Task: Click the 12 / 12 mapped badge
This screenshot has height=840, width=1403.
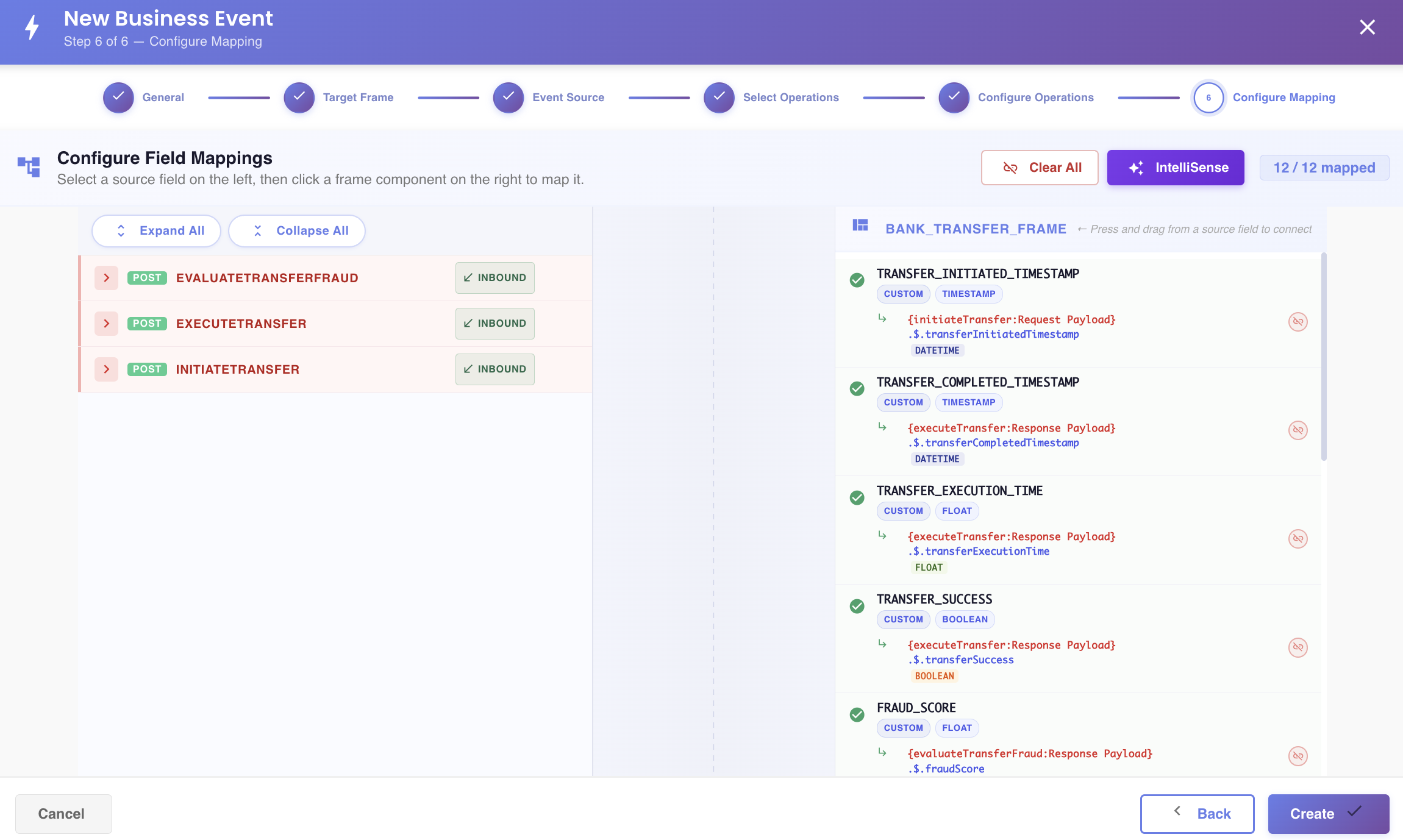Action: (1324, 168)
